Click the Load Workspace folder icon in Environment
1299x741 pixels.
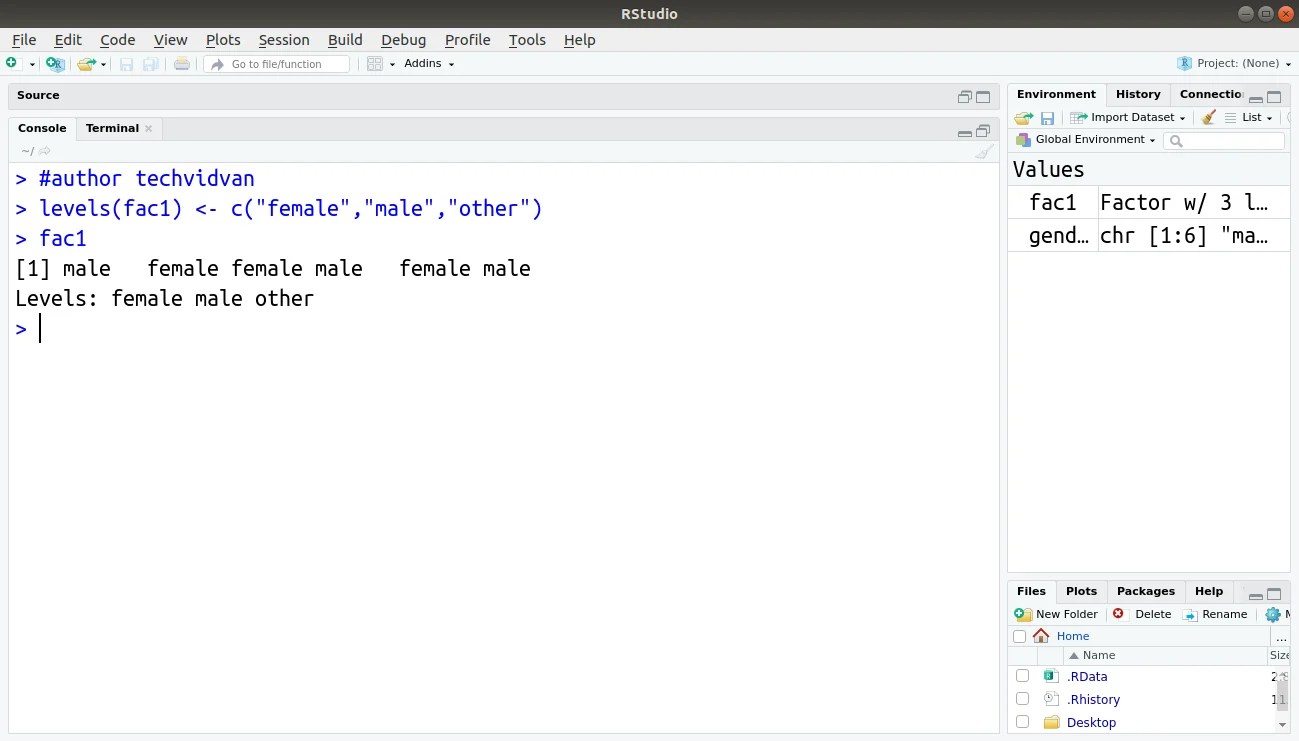1024,118
